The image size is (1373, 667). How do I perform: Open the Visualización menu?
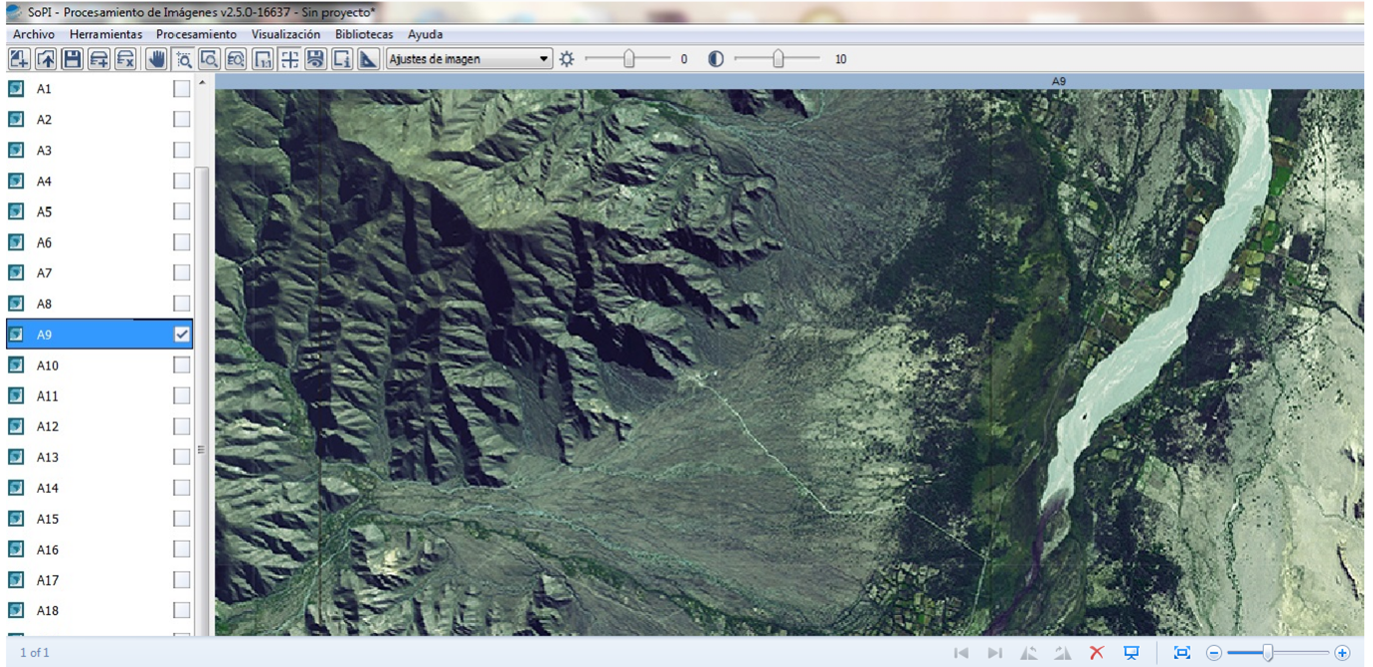point(286,34)
